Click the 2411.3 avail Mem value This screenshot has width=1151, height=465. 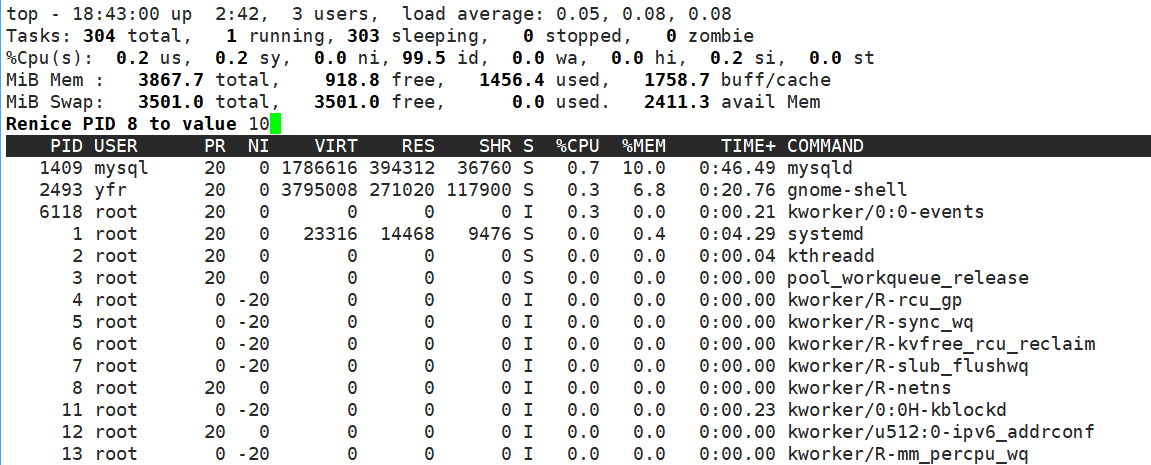[677, 102]
